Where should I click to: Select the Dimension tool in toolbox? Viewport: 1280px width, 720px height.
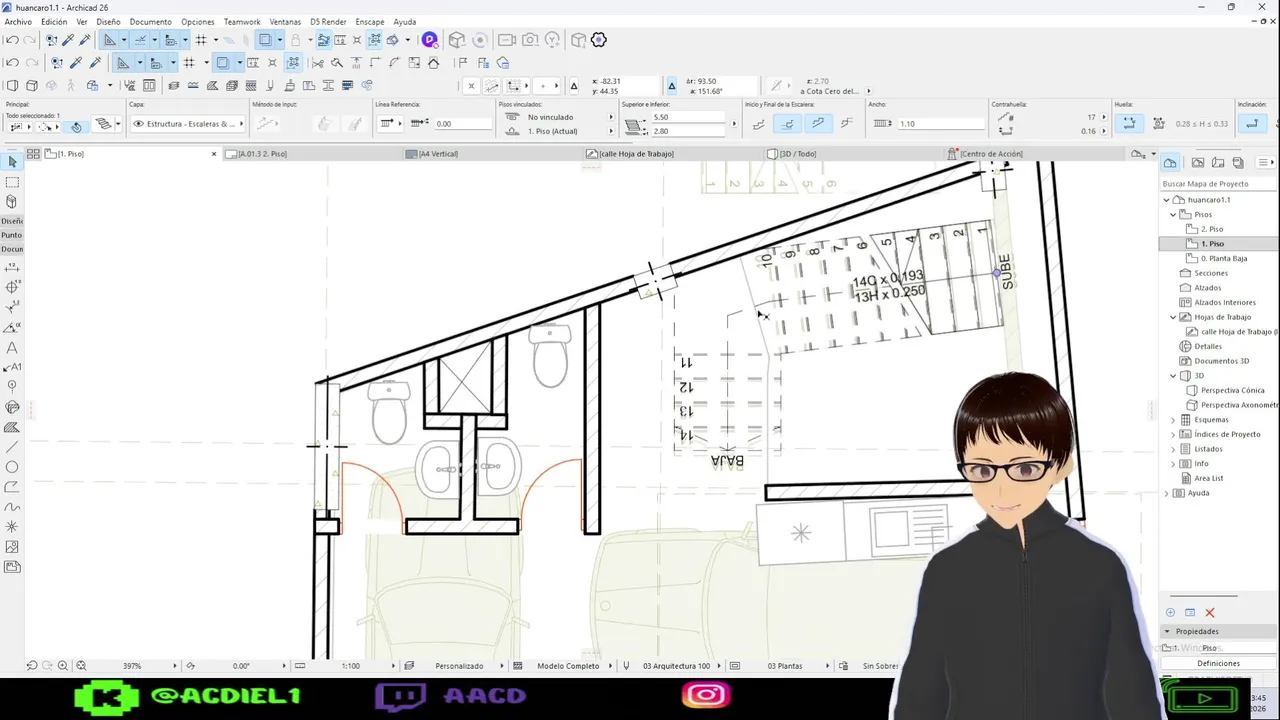point(12,267)
